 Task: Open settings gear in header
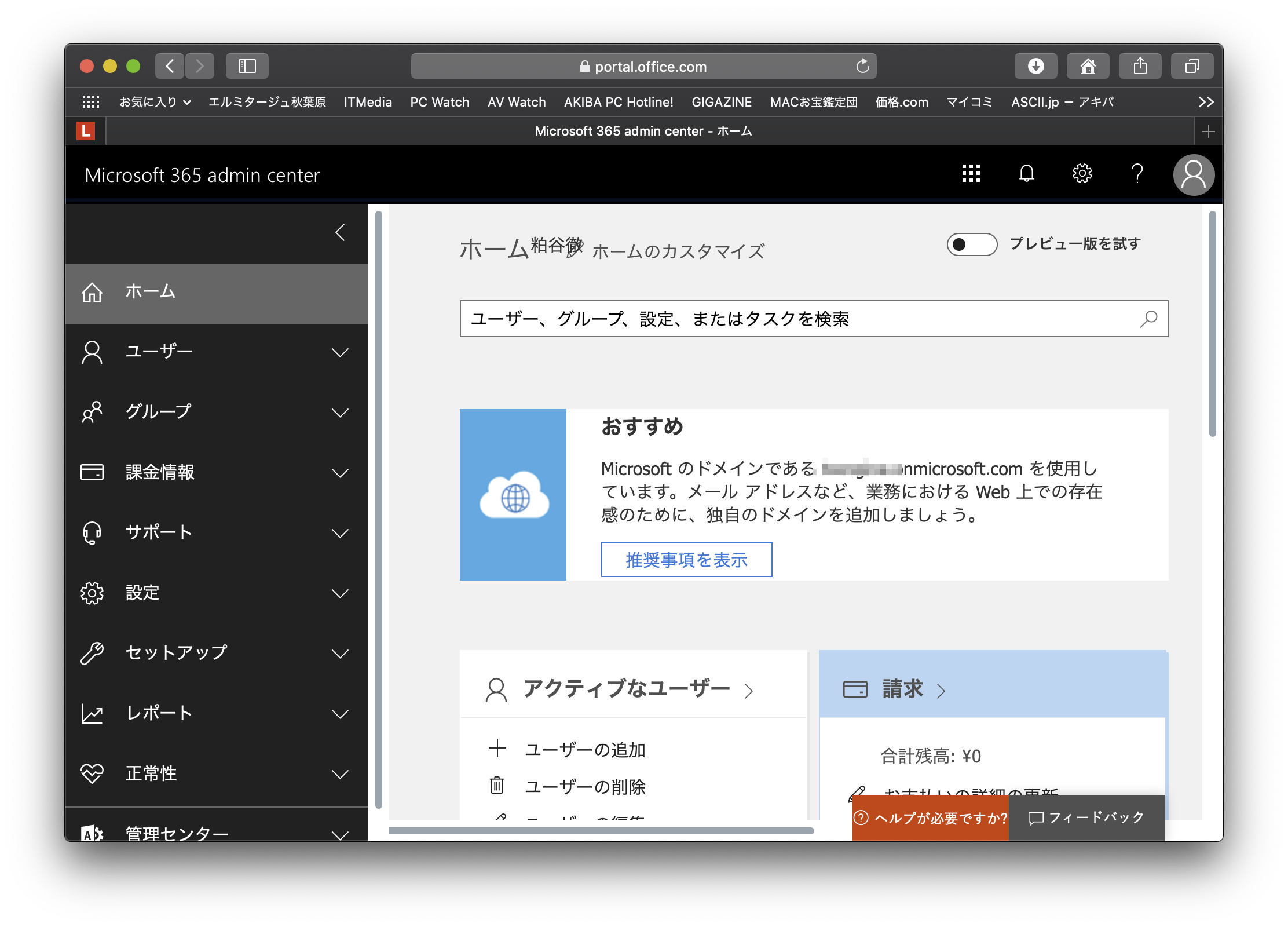click(1082, 173)
